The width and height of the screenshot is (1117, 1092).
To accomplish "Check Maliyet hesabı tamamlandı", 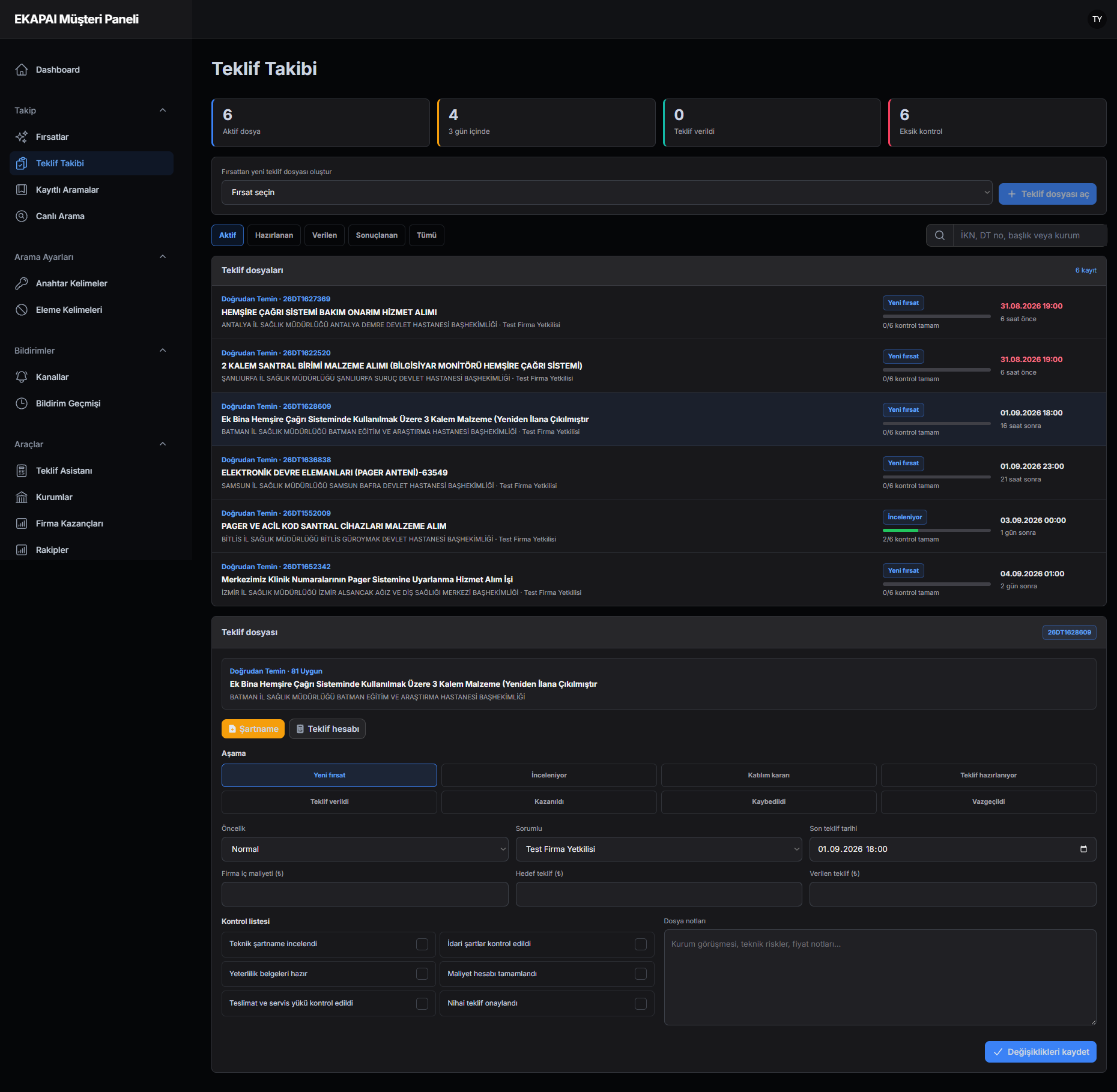I will [x=641, y=974].
